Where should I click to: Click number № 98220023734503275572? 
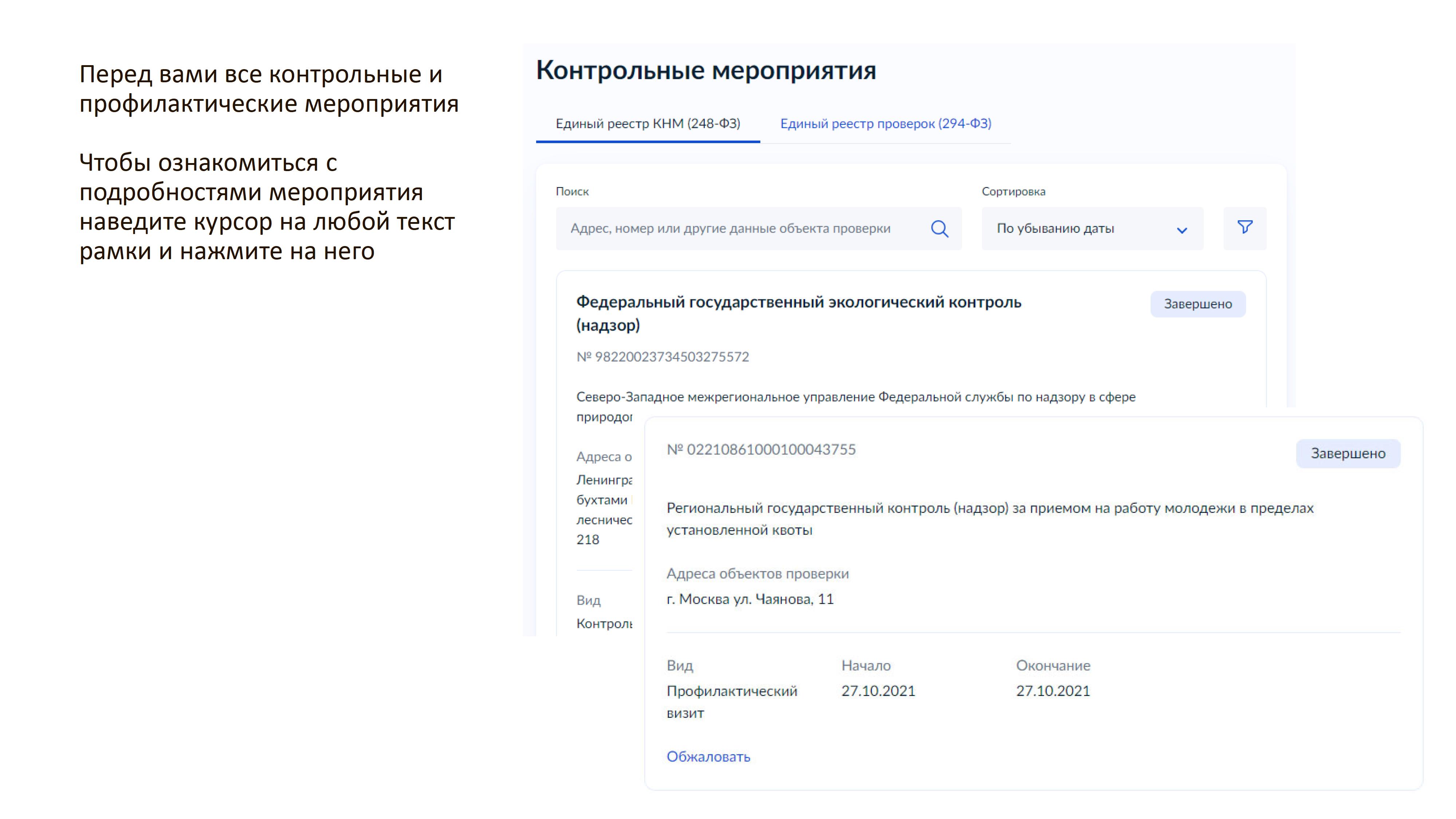click(x=662, y=357)
